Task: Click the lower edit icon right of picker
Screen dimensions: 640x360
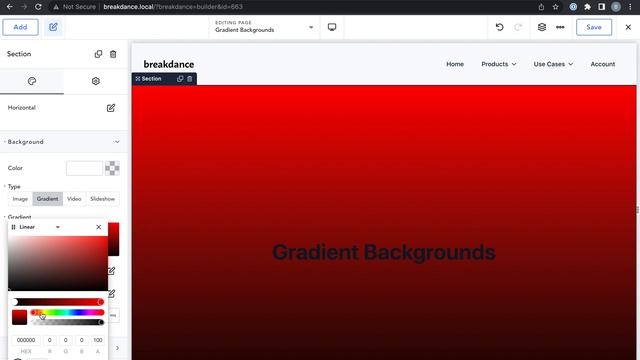Action: pos(111,293)
